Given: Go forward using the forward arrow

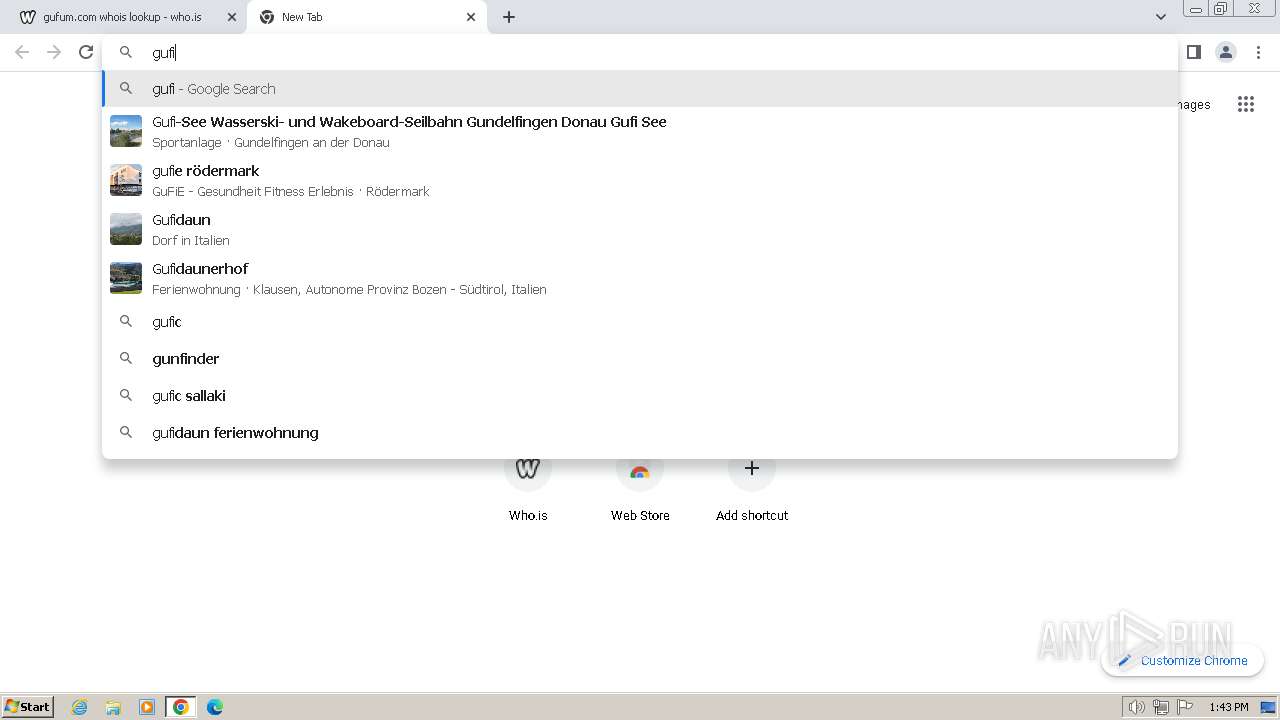Looking at the screenshot, I should tap(54, 52).
